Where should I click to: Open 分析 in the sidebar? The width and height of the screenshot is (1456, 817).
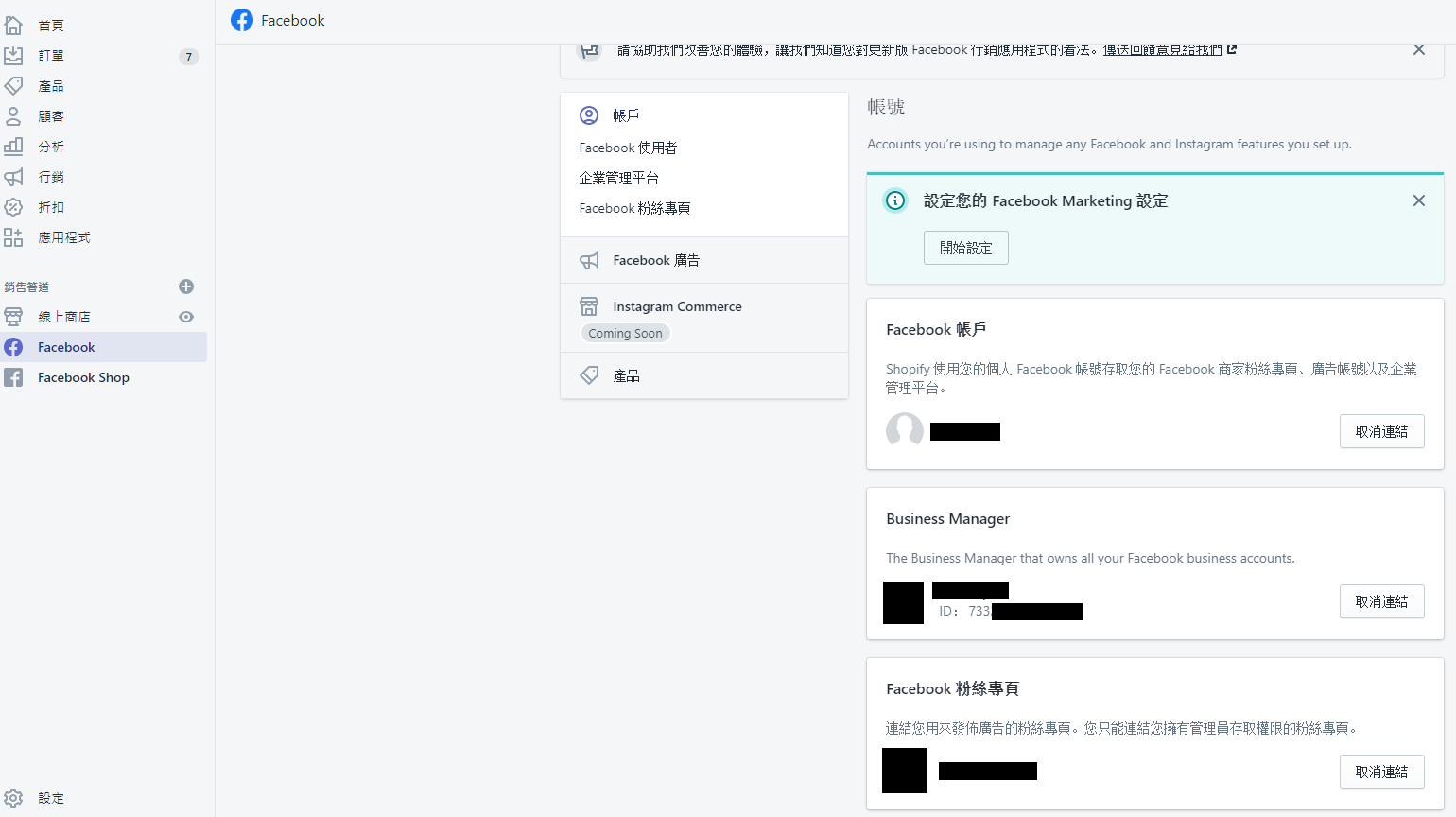51,147
